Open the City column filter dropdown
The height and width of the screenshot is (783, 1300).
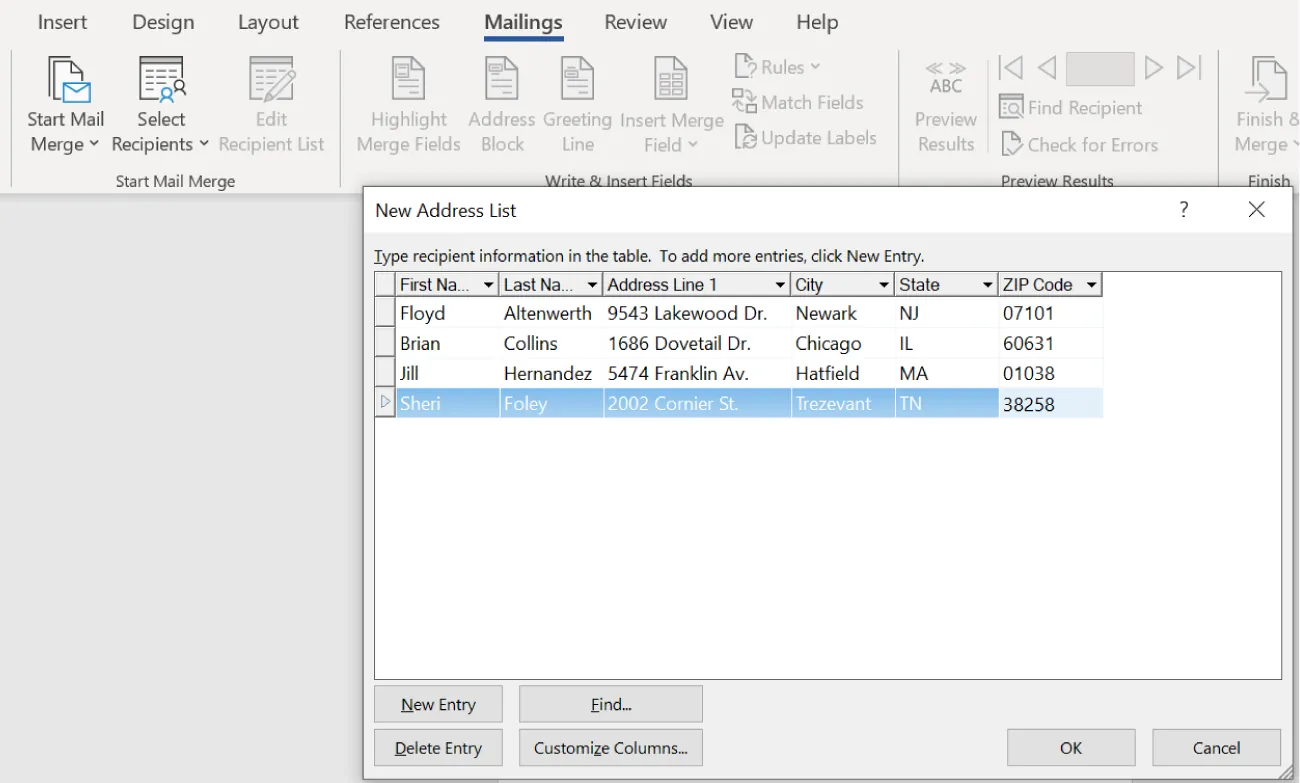(884, 284)
